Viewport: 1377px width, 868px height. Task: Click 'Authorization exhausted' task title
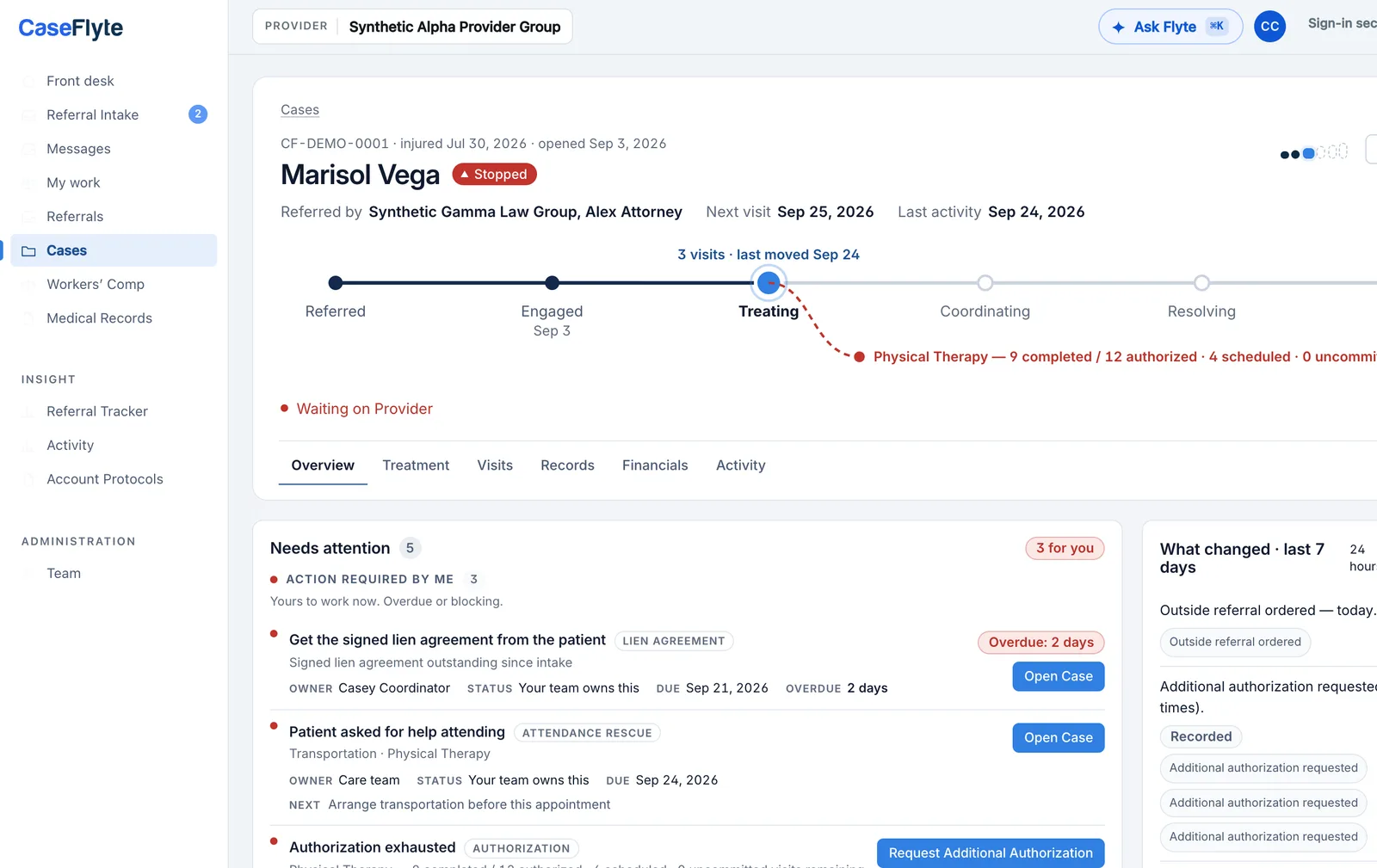(373, 847)
